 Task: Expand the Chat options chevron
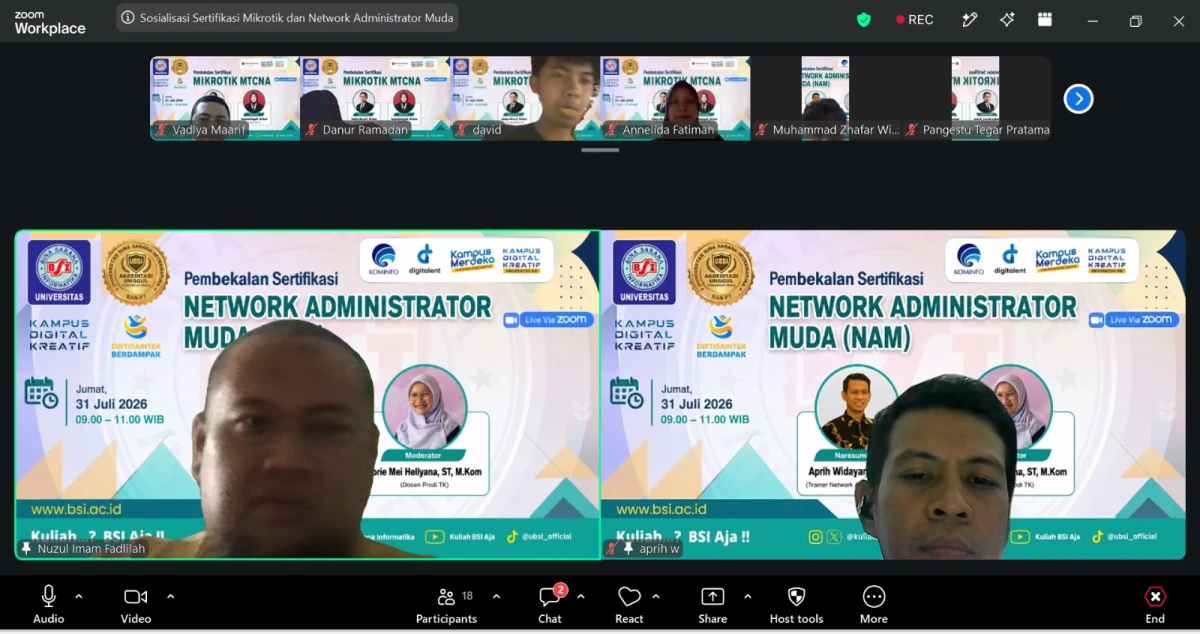(581, 596)
